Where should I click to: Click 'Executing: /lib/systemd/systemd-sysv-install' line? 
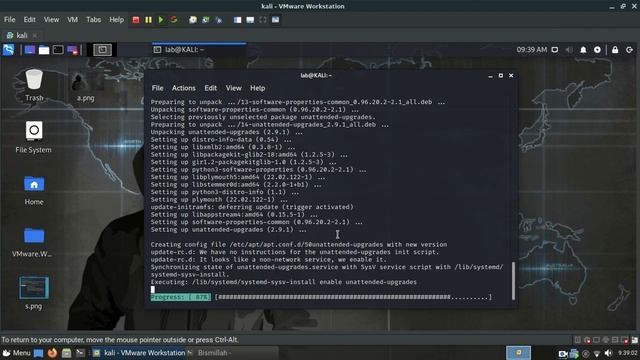point(284,282)
